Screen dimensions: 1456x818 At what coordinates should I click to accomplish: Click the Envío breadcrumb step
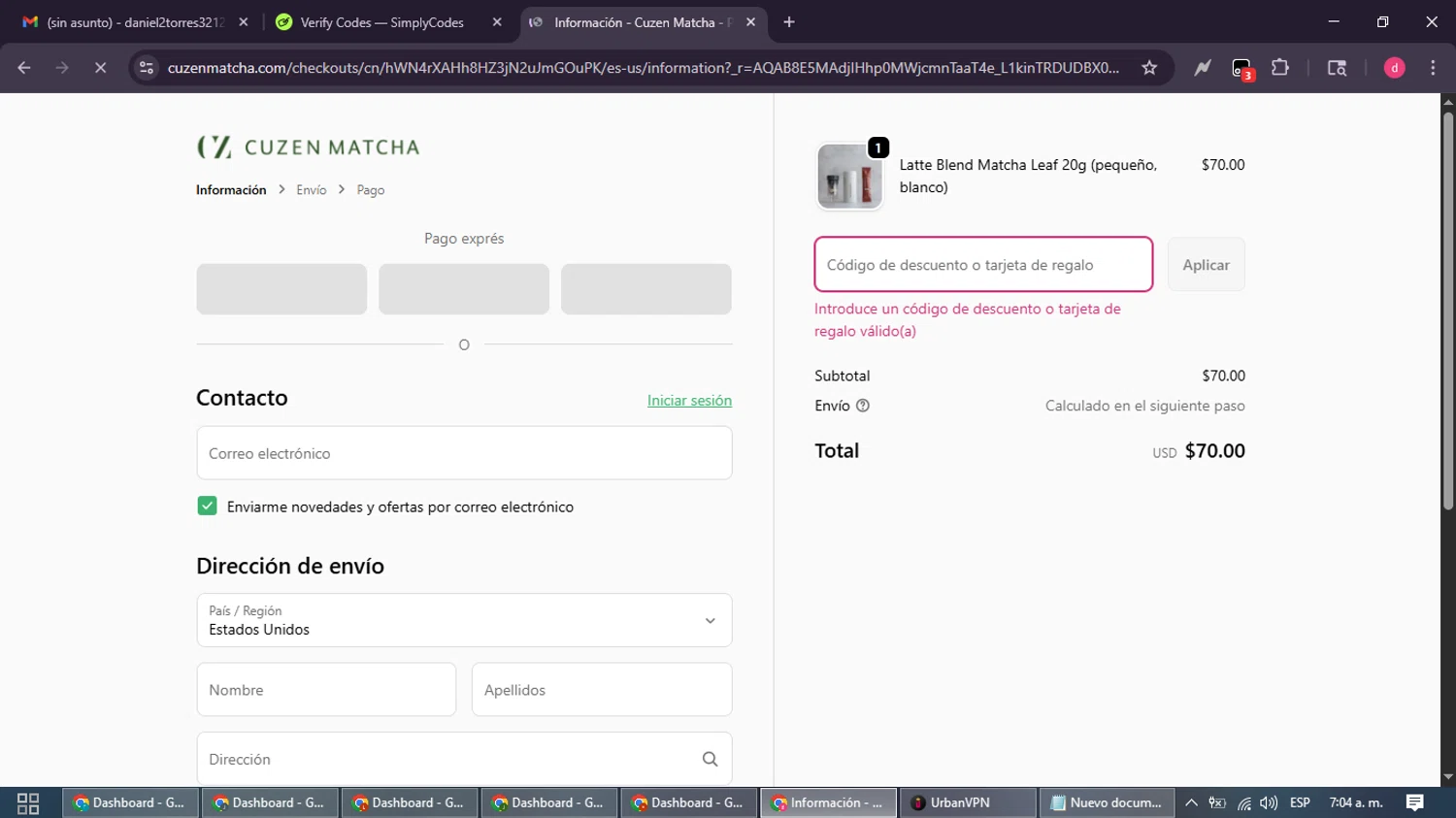tap(312, 190)
